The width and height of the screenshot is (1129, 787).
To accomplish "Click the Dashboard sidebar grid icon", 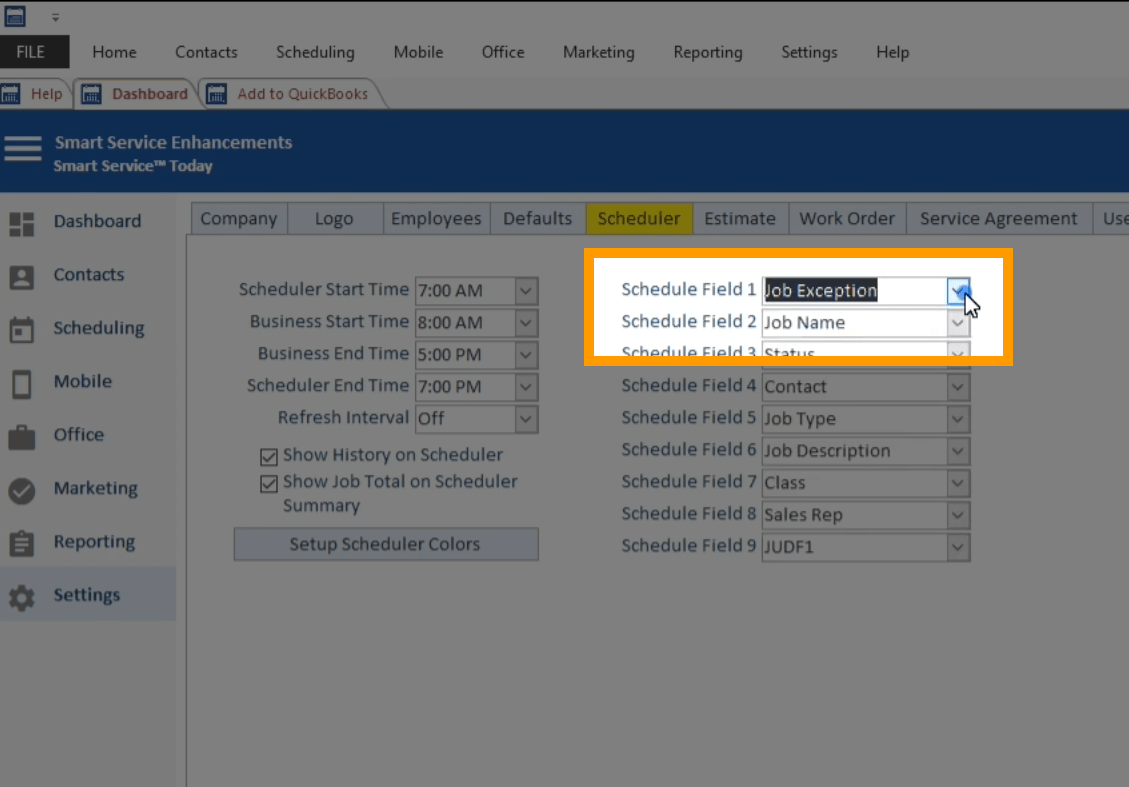I will pyautogui.click(x=22, y=224).
